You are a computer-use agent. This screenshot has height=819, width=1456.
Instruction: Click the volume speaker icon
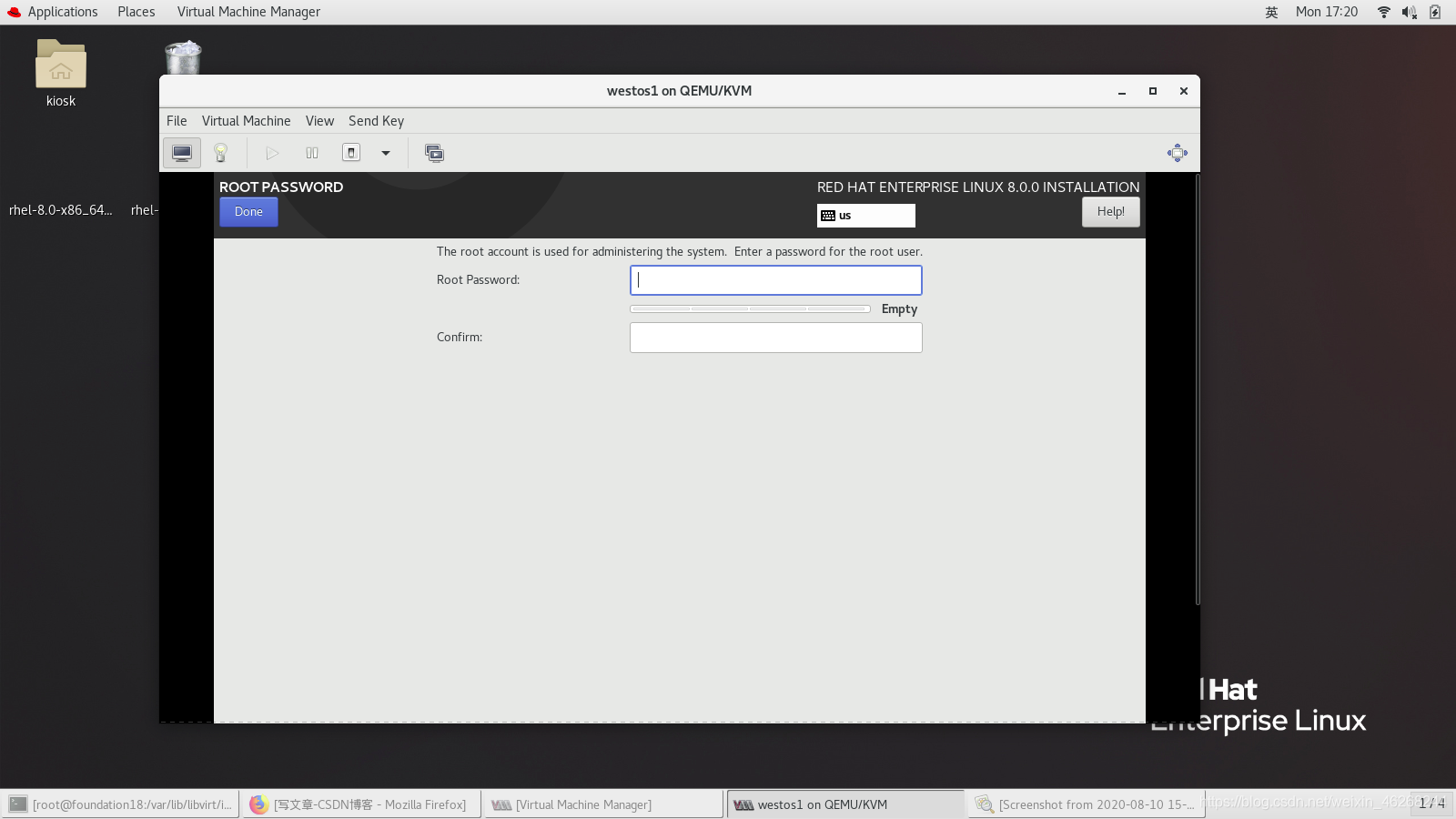pyautogui.click(x=1409, y=12)
